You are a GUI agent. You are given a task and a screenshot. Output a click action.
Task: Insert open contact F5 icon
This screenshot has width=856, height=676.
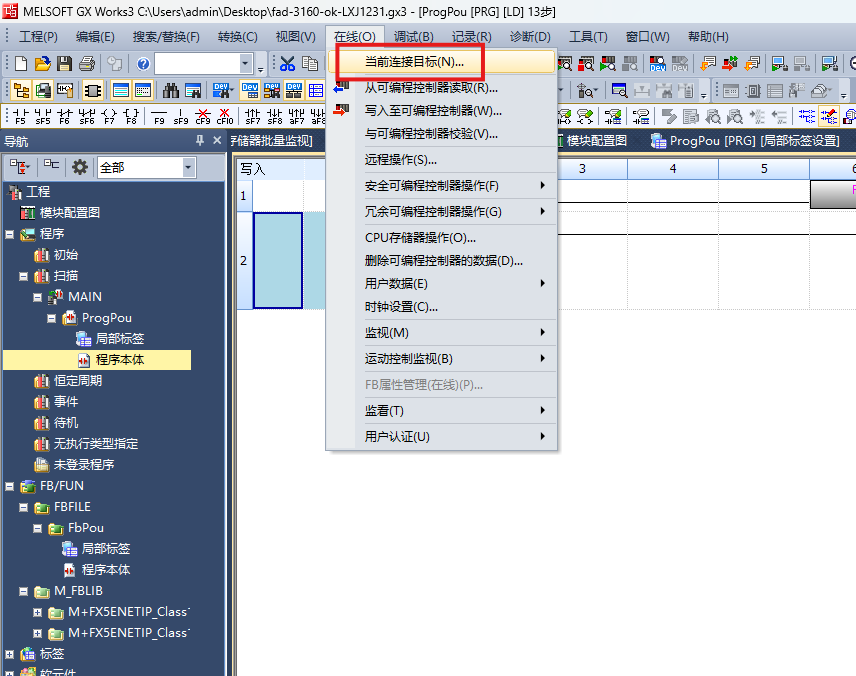20,116
